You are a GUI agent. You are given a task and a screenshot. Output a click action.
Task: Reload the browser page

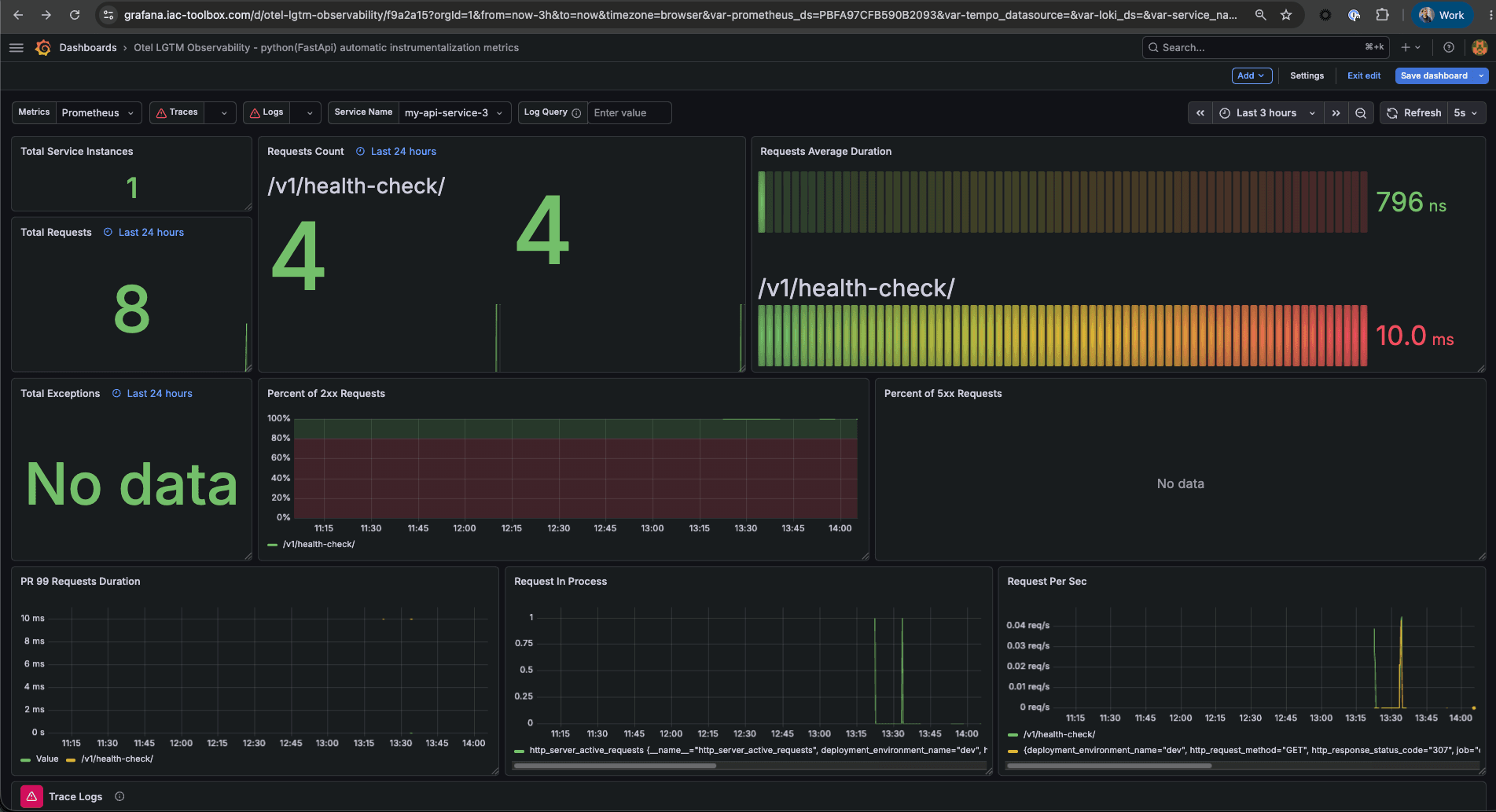click(x=75, y=15)
